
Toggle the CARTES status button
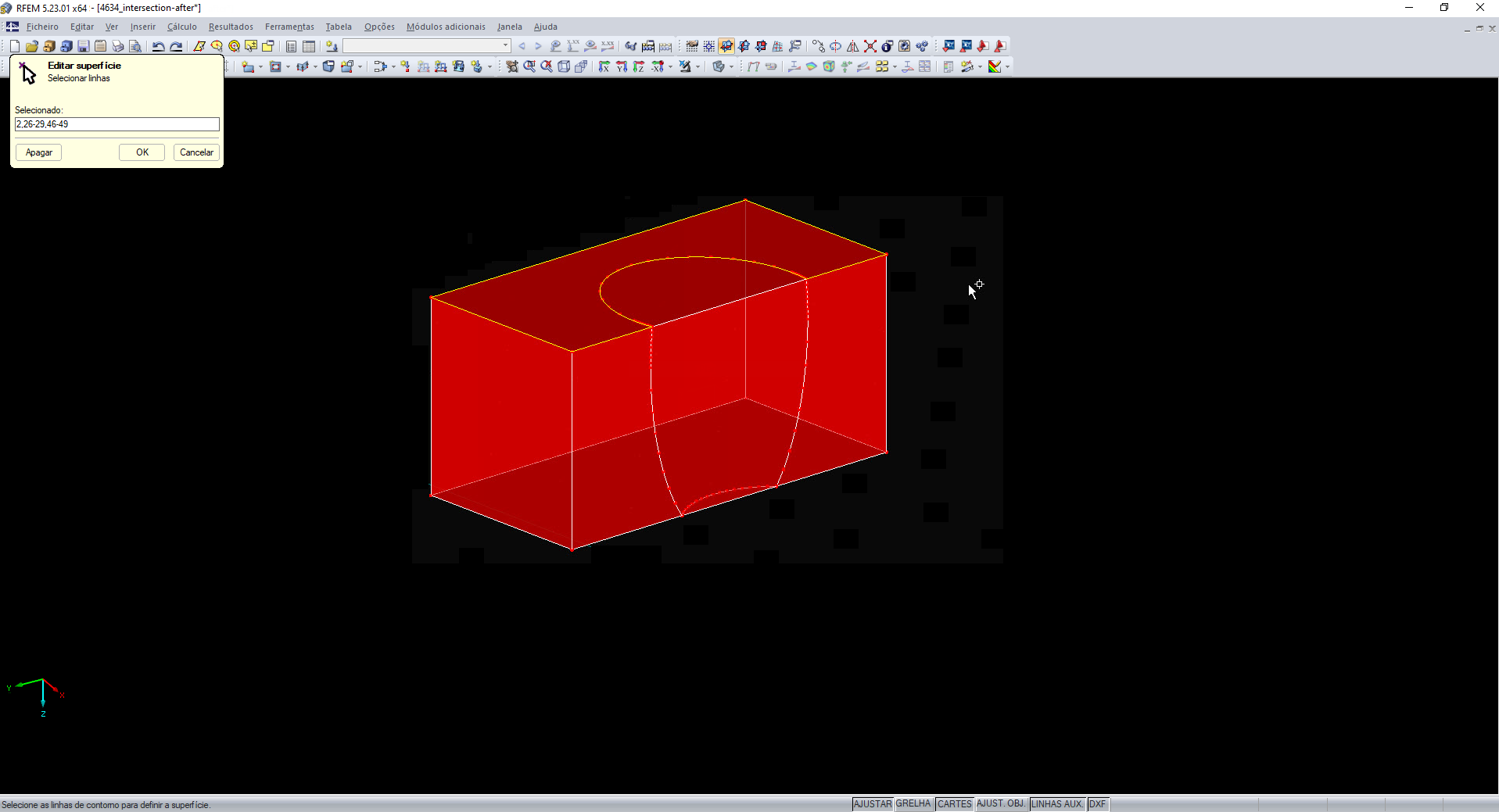[954, 804]
